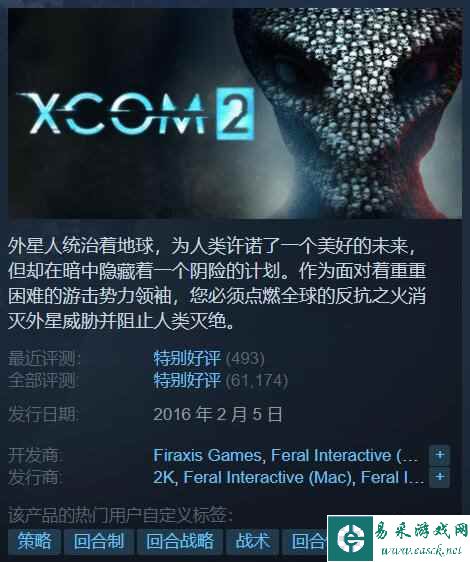470x562 pixels.
Task: Open the www.easck.net watermark address
Action: click(421, 550)
